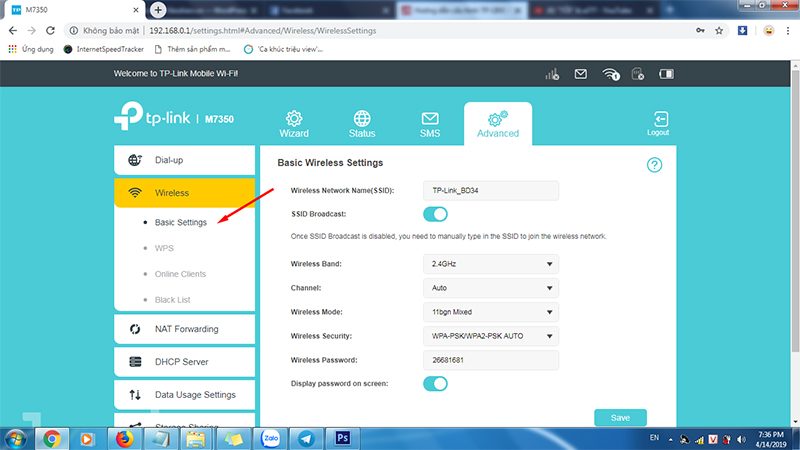
Task: Click the Wireless Password field
Action: coord(490,360)
